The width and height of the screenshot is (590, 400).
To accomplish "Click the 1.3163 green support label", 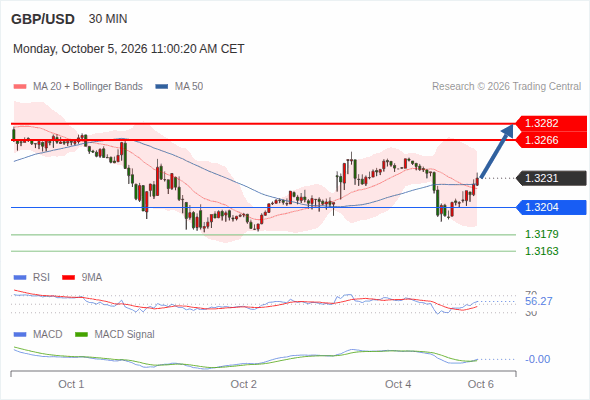I will 542,251.
